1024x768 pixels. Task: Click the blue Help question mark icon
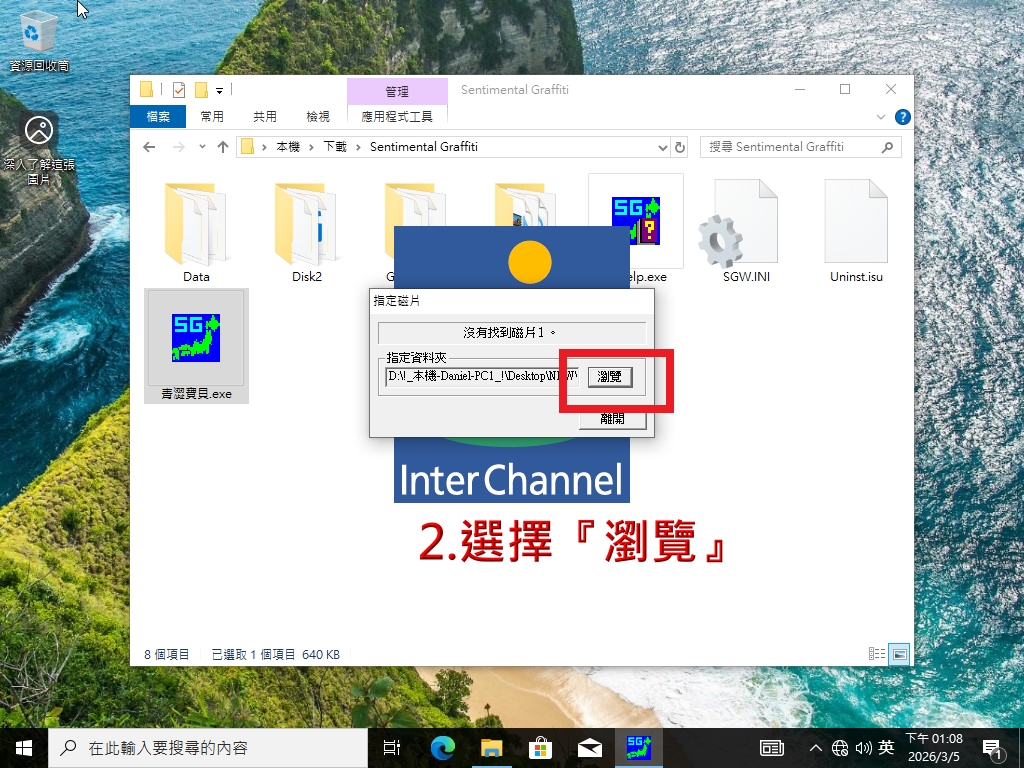[x=902, y=117]
